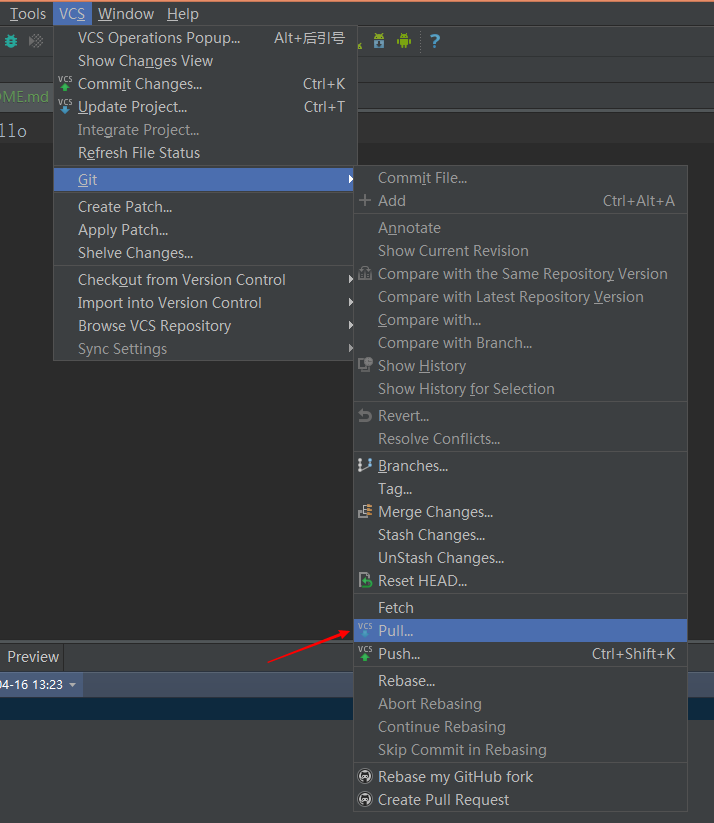Click the plus icon beside Add
This screenshot has width=714, height=823.
pyautogui.click(x=365, y=201)
